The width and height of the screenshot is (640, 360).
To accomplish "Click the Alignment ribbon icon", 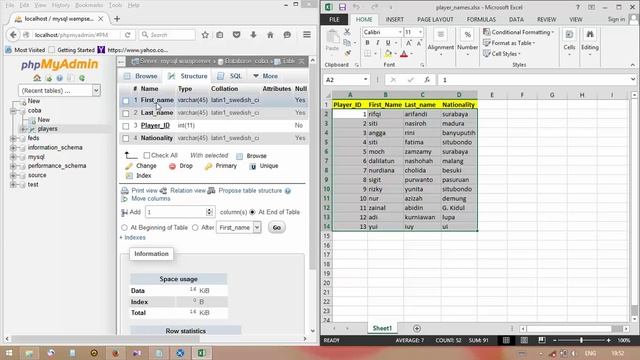I will [x=441, y=35].
